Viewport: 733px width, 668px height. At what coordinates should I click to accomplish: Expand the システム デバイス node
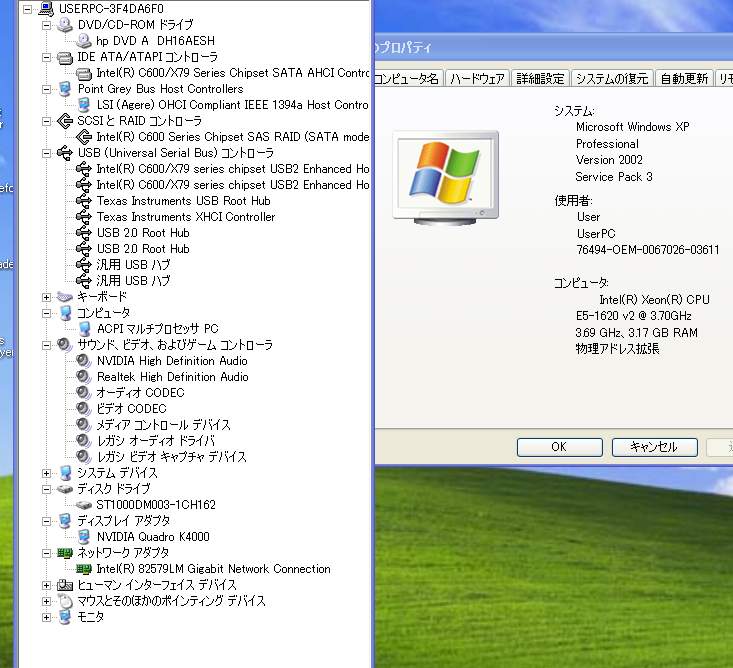click(46, 474)
